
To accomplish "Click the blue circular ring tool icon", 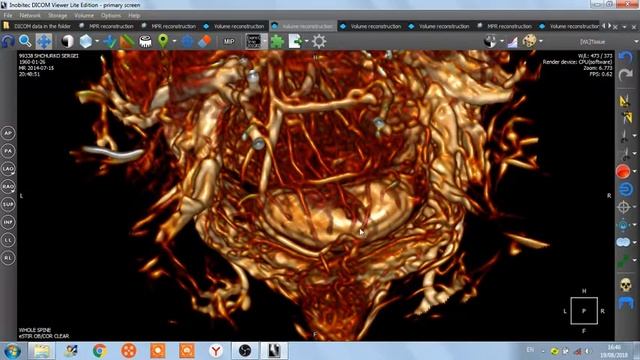I will 625,189.
